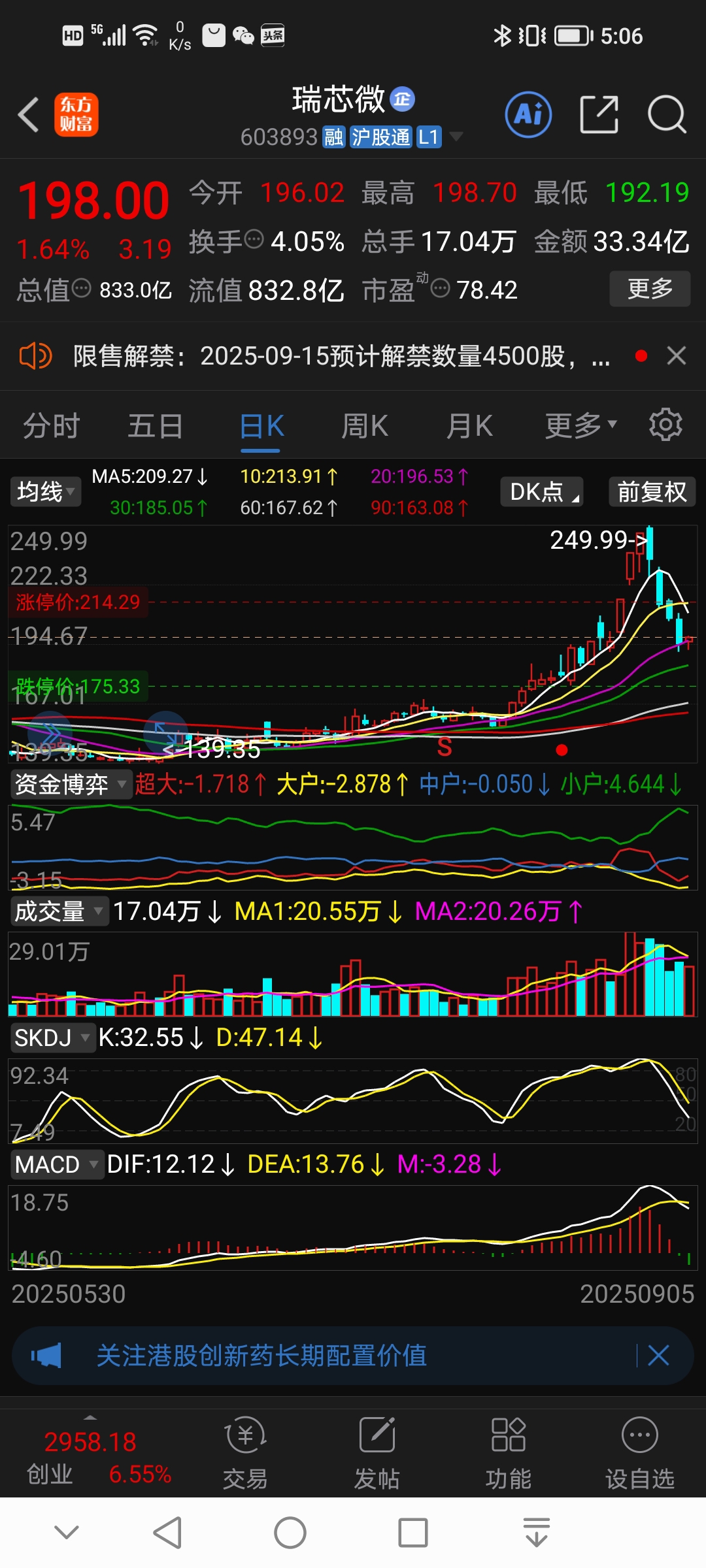Tap the 融 margin tag
706x1568 pixels.
pyautogui.click(x=334, y=138)
